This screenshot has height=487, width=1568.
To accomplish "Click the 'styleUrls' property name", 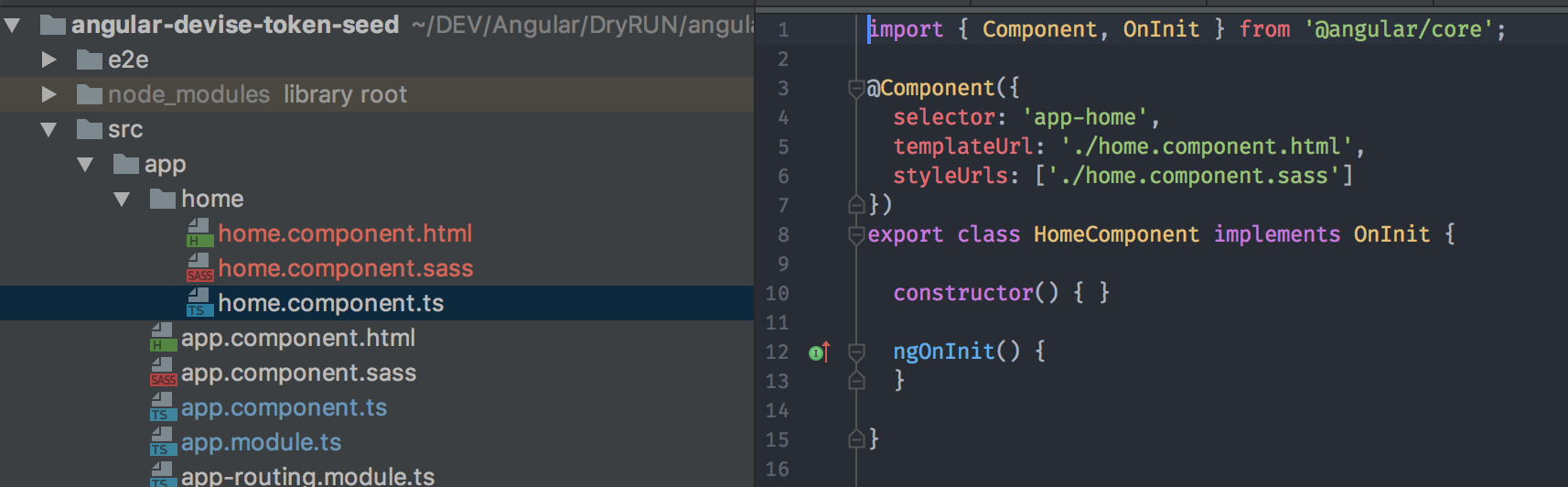I will point(950,176).
